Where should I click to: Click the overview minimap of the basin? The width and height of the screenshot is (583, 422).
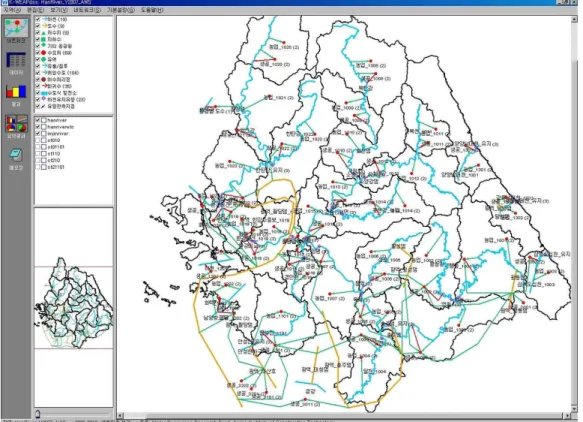[x=74, y=307]
